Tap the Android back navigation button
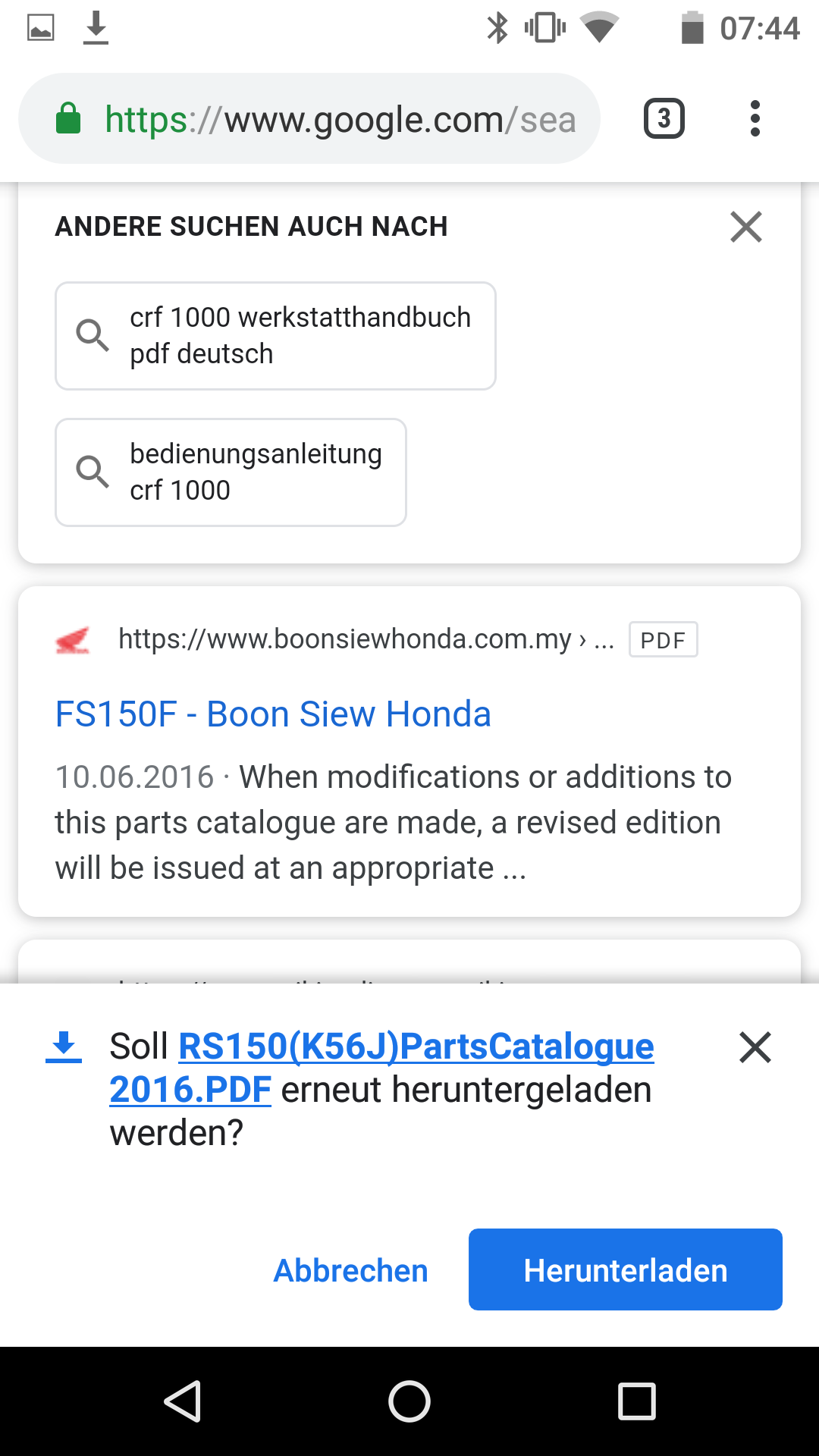 [x=183, y=1401]
